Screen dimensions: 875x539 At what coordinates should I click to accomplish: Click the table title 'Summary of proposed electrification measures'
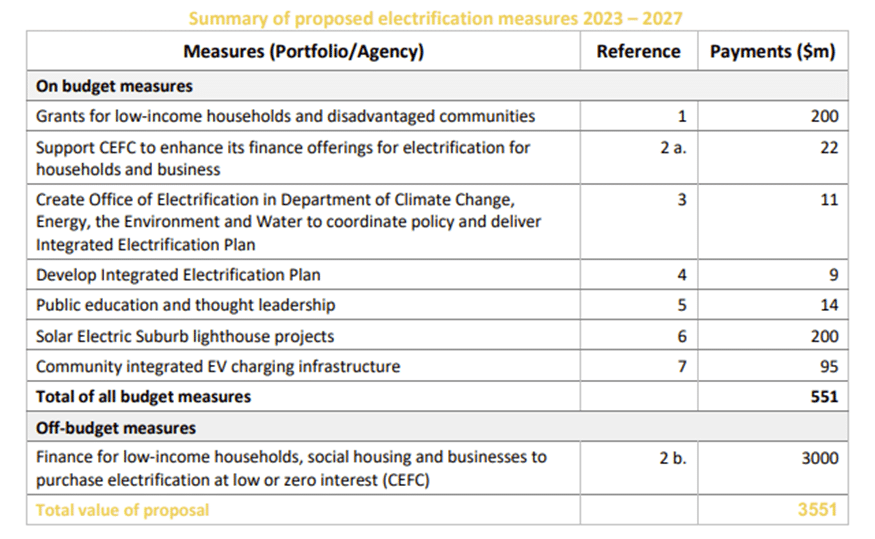pos(436,18)
